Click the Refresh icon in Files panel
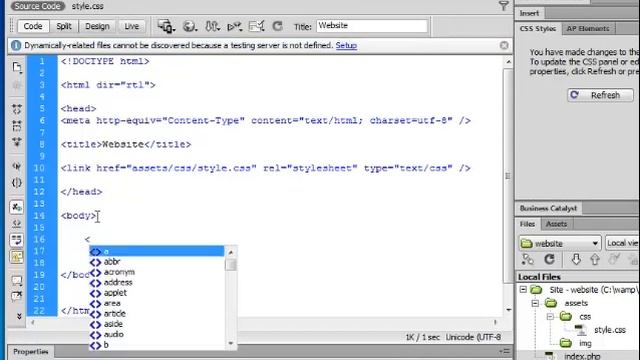640x360 pixels. pos(549,259)
